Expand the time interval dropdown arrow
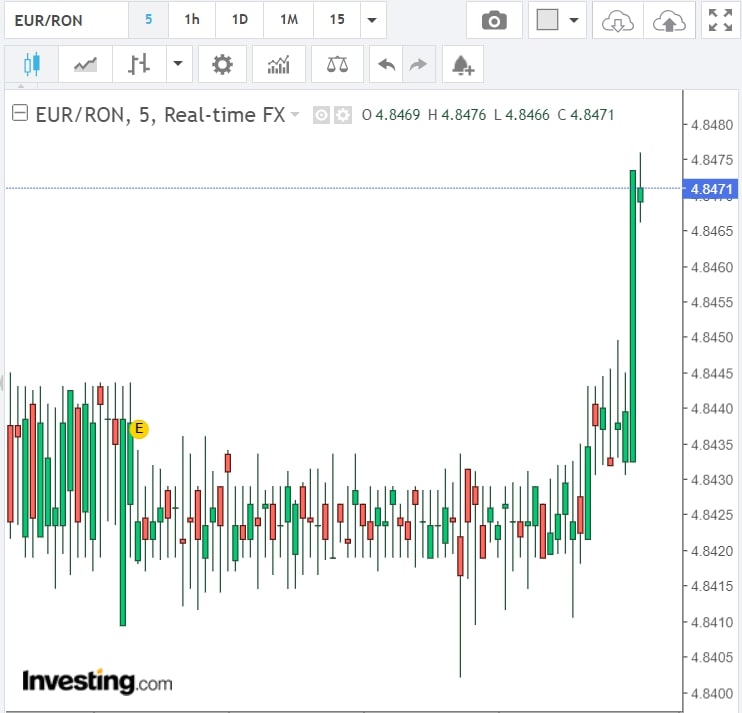Image resolution: width=742 pixels, height=713 pixels. click(372, 20)
